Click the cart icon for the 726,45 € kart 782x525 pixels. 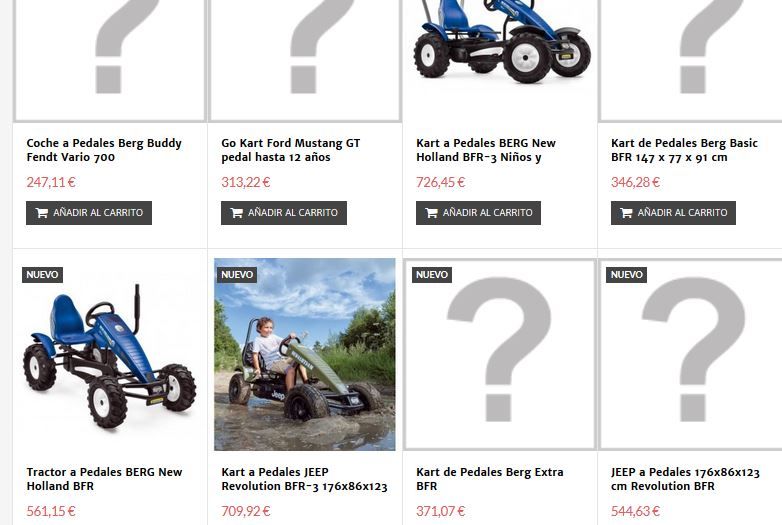[431, 213]
